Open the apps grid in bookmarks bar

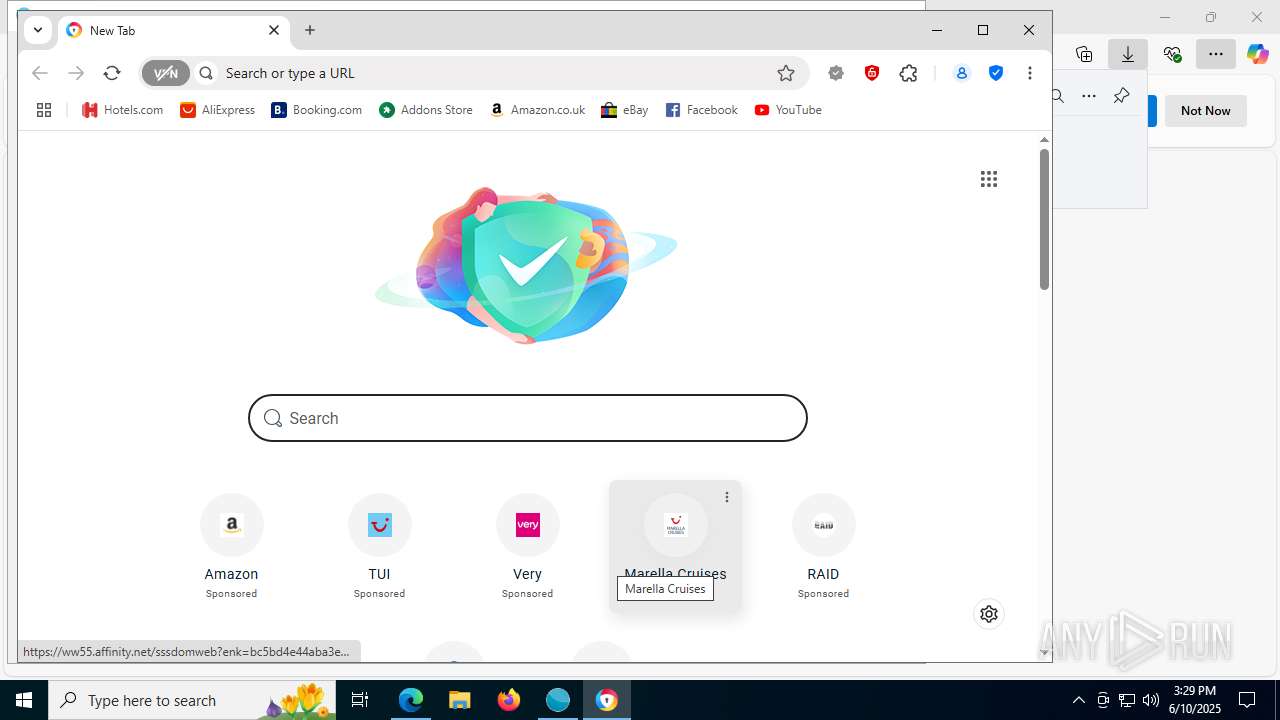pos(44,110)
